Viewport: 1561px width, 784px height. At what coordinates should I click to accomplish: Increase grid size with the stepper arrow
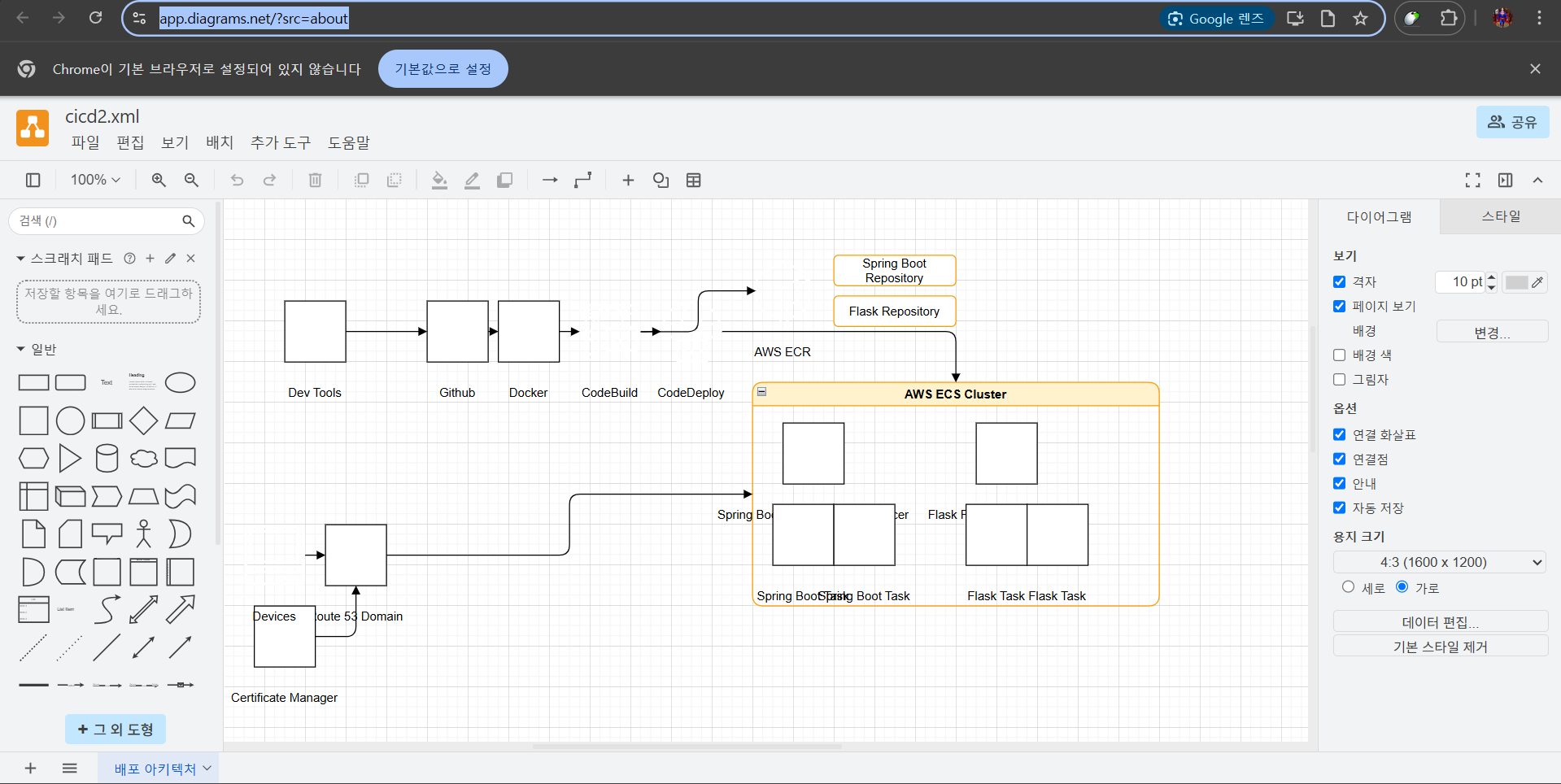point(1491,277)
